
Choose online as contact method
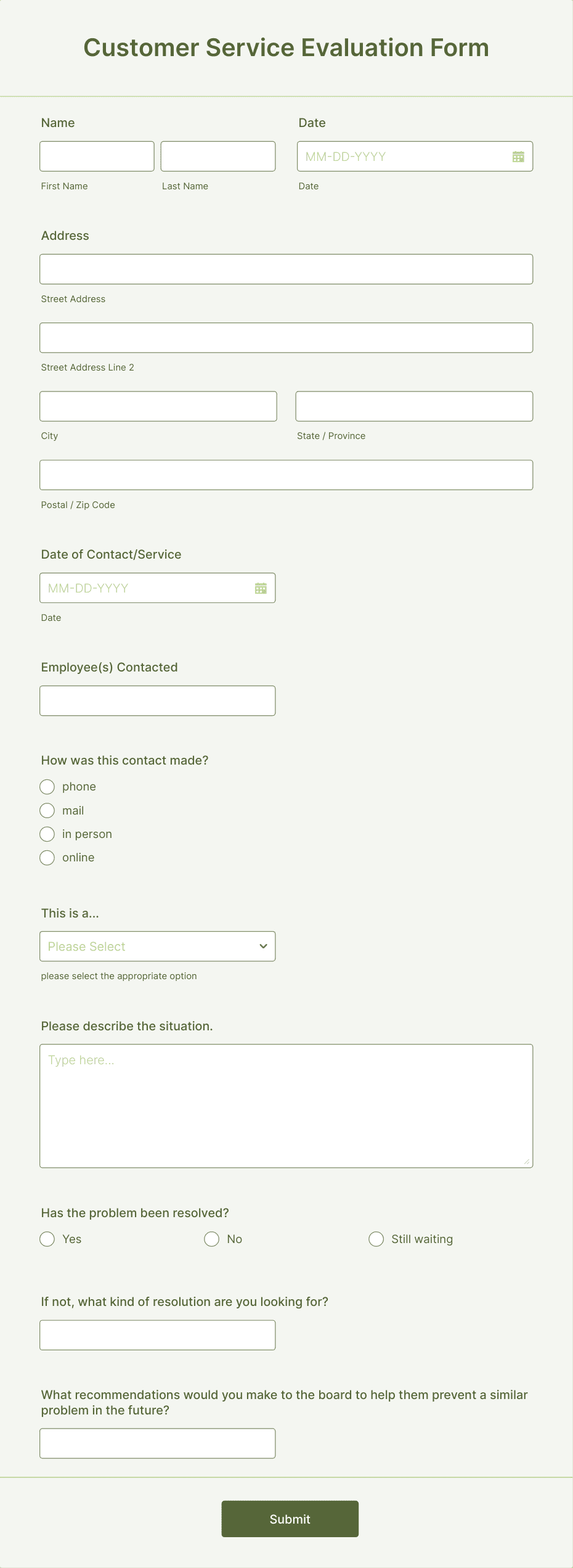47,857
